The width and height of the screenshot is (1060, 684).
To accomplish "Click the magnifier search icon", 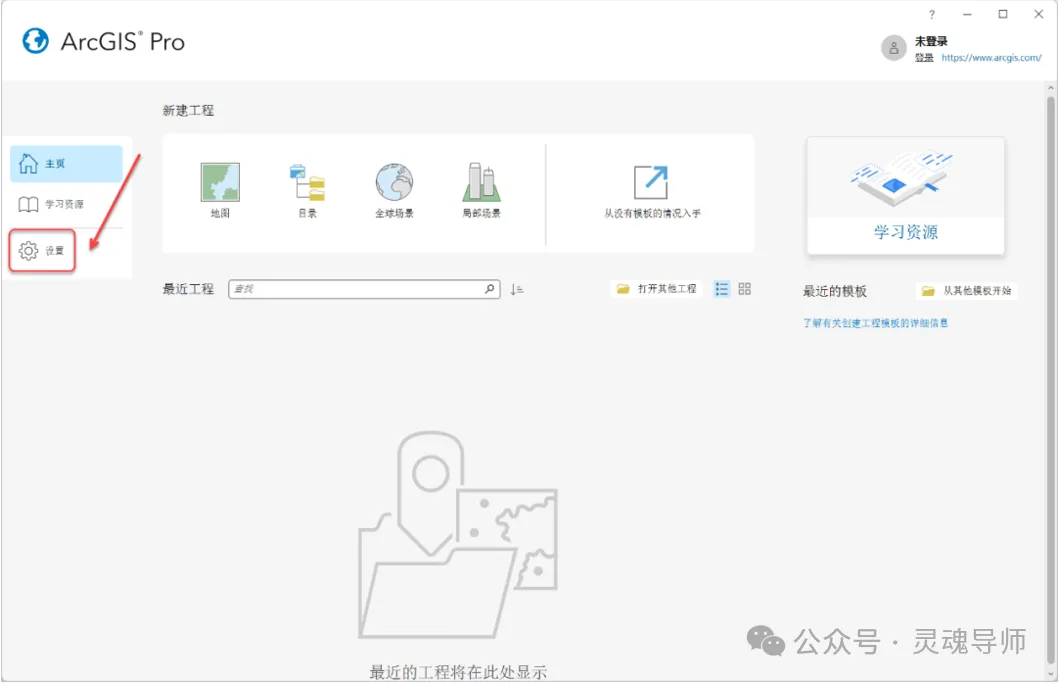I will (489, 289).
